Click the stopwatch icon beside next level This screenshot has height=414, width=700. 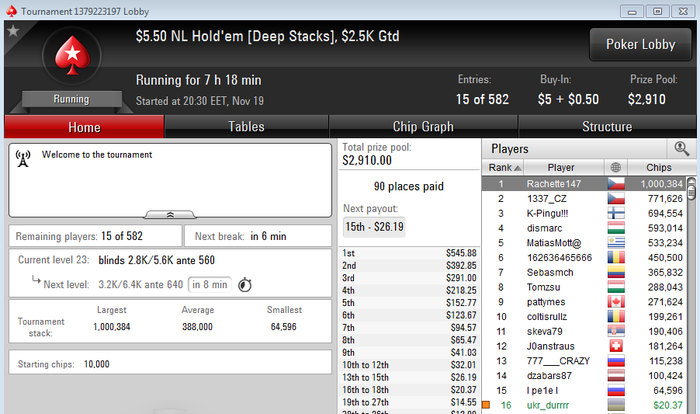245,284
